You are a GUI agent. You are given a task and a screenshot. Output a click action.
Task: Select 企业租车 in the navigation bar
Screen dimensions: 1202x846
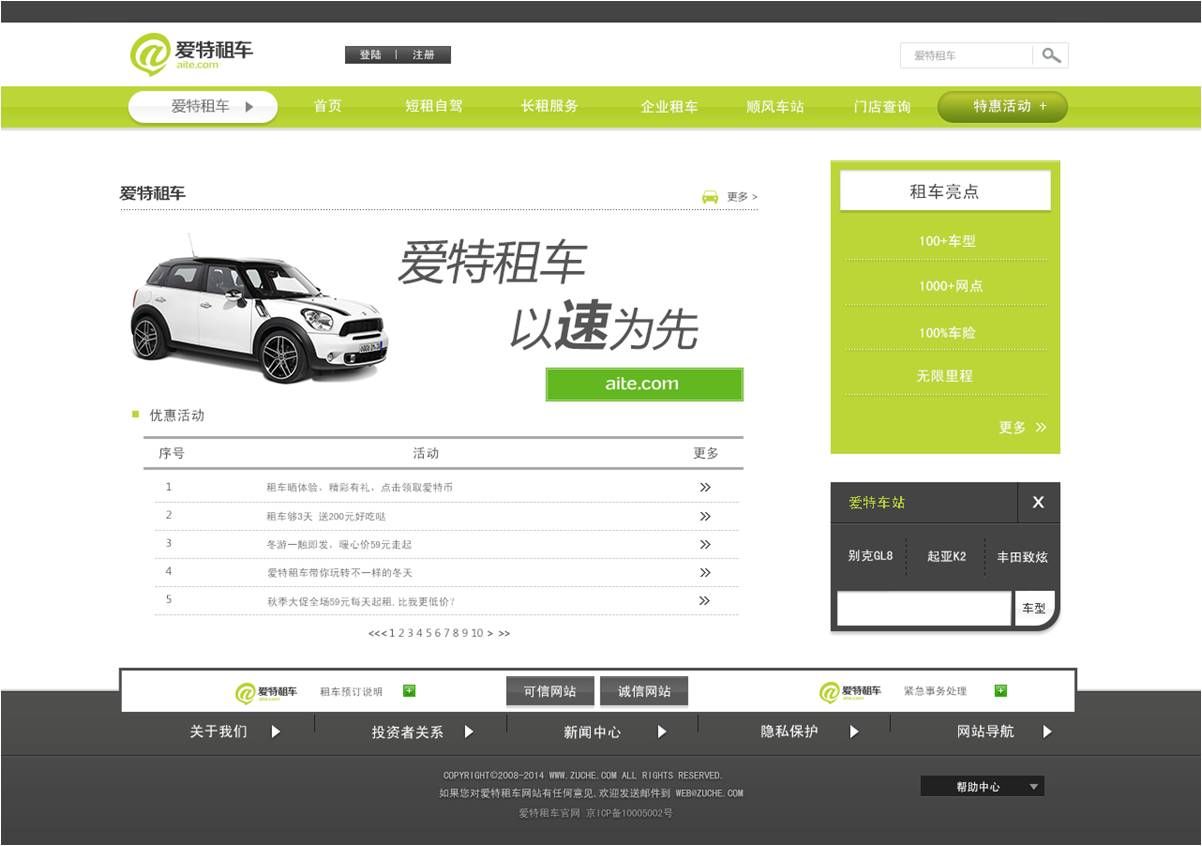tap(669, 107)
